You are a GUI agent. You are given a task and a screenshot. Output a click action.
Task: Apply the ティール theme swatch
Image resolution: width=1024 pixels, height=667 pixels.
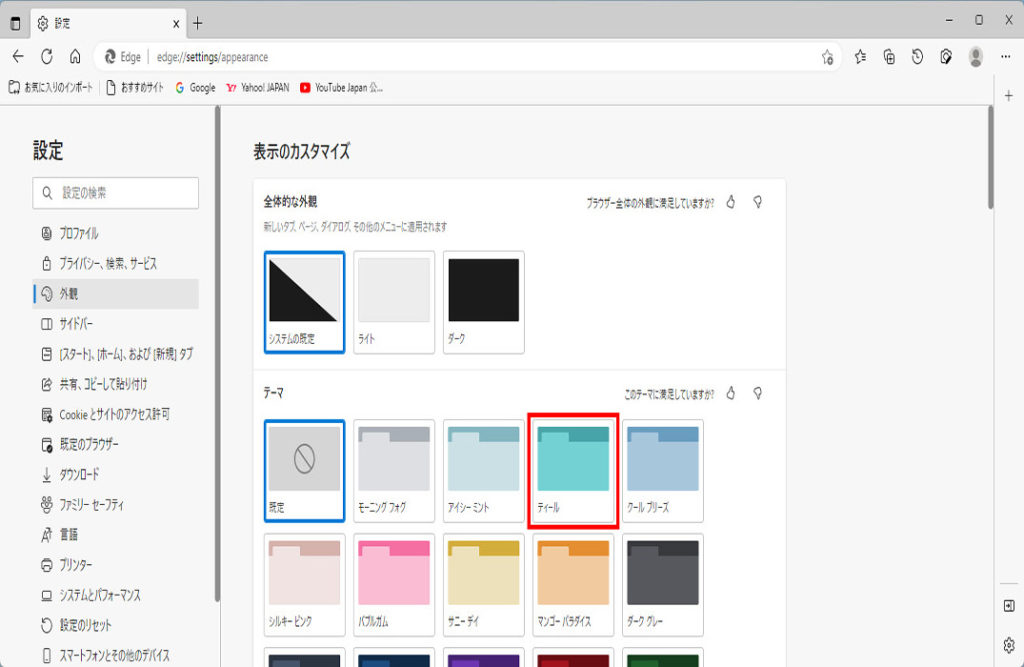pos(573,468)
